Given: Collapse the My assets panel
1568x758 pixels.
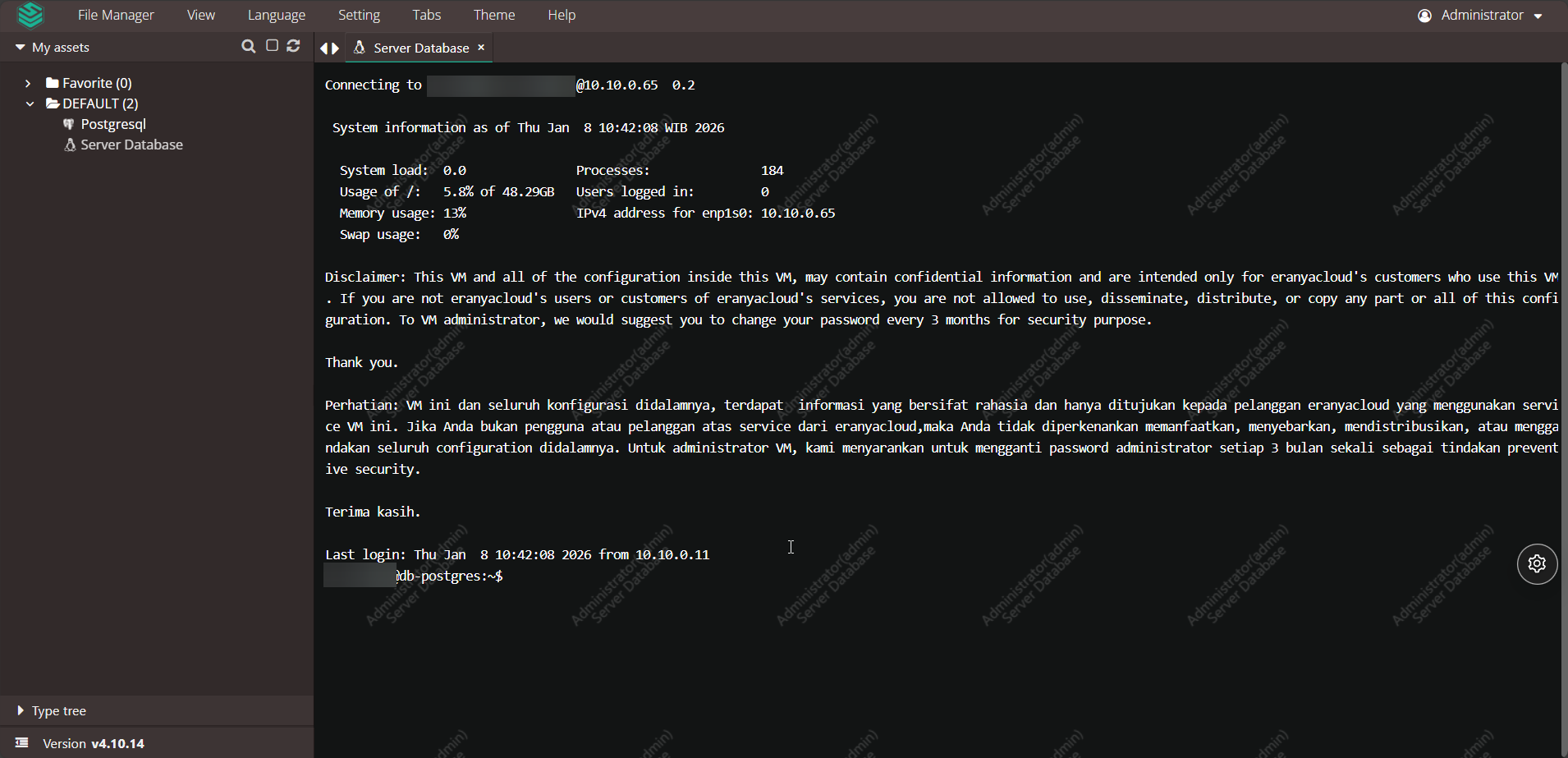Looking at the screenshot, I should tap(20, 48).
